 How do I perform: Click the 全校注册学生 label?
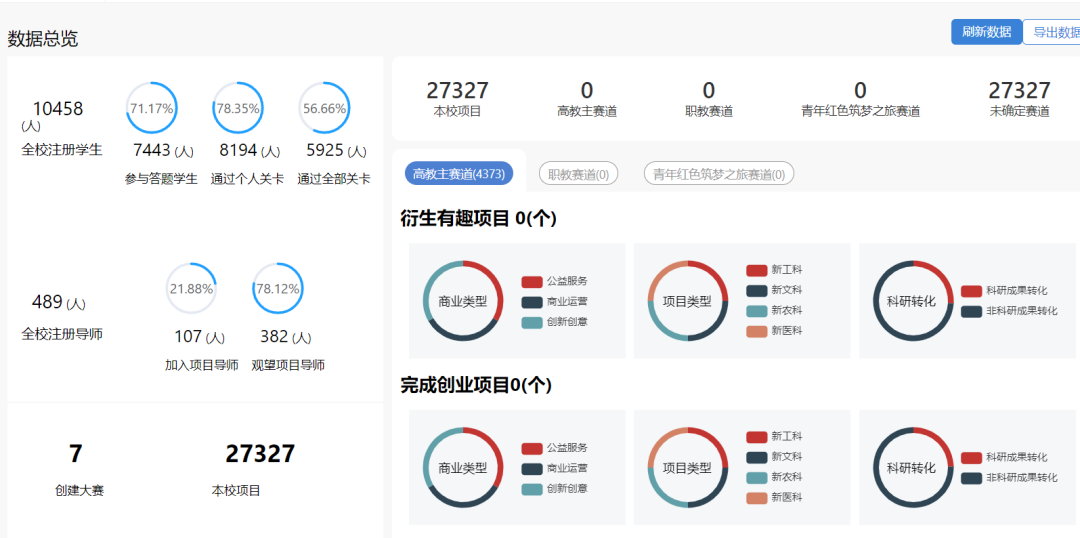coord(62,149)
